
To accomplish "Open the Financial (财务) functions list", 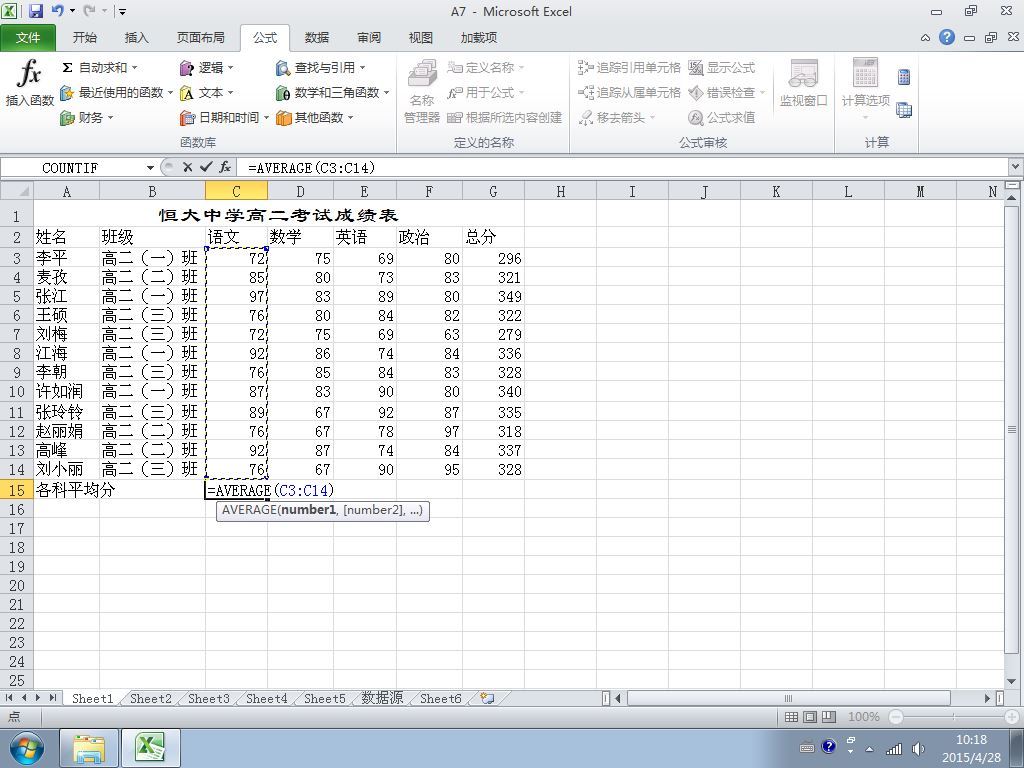I will pos(86,118).
